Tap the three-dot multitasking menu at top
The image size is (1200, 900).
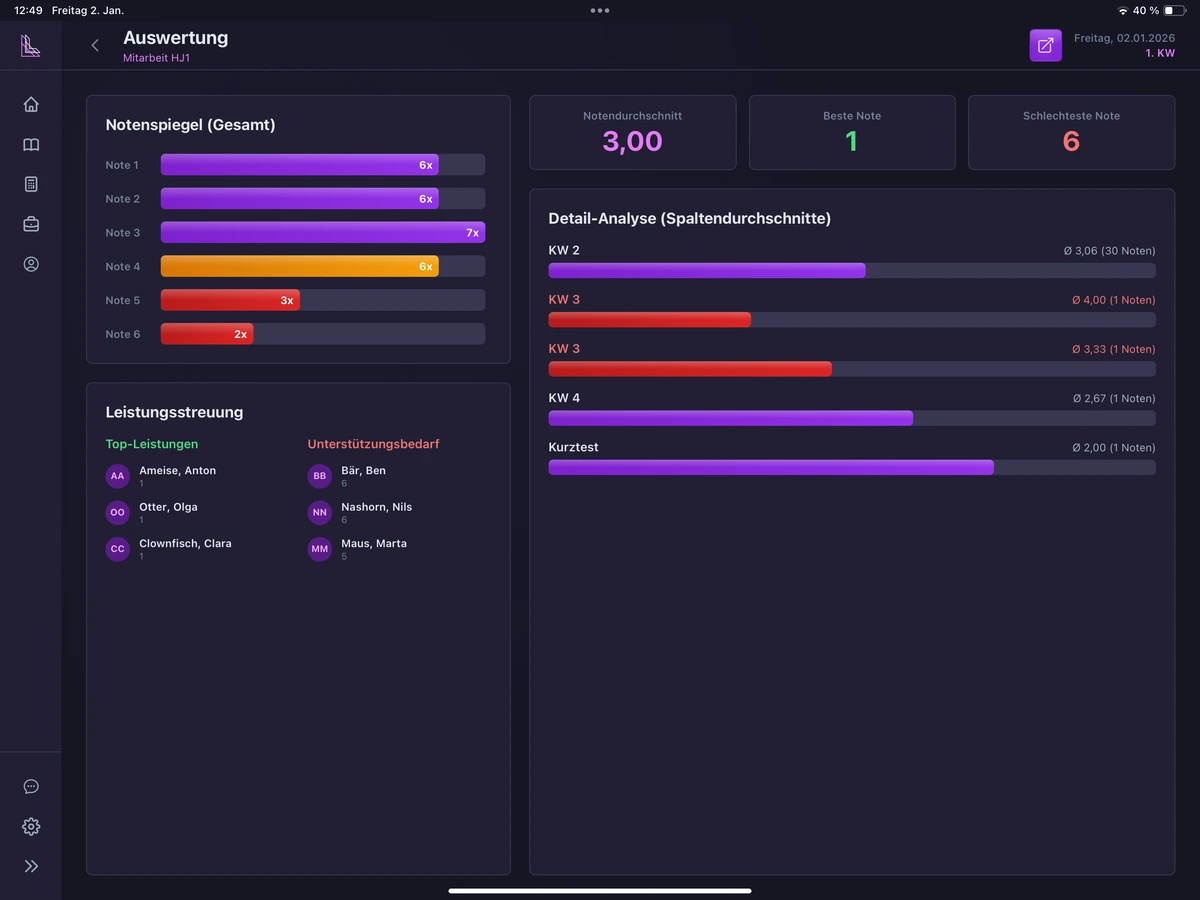point(600,10)
